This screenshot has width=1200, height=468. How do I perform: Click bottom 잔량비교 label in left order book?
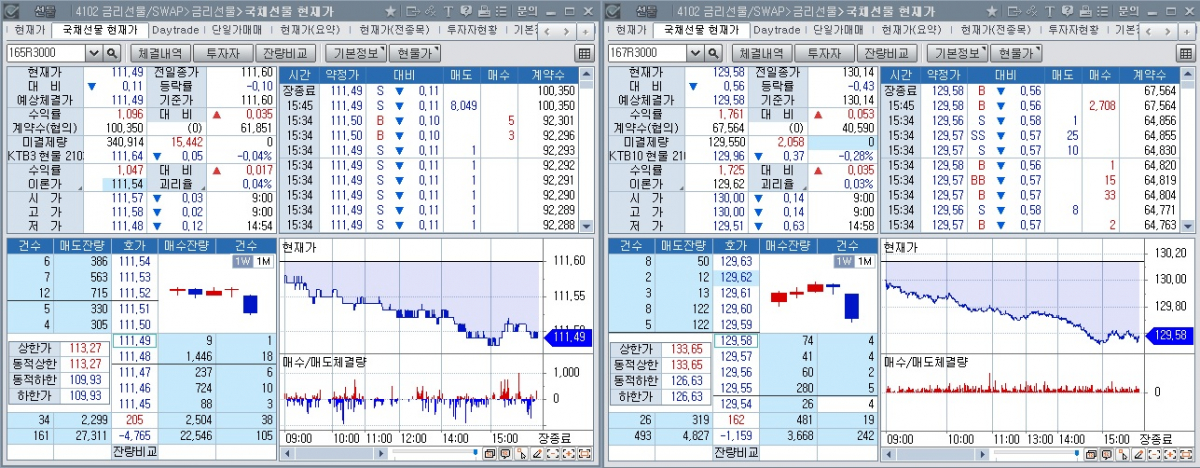tap(135, 452)
